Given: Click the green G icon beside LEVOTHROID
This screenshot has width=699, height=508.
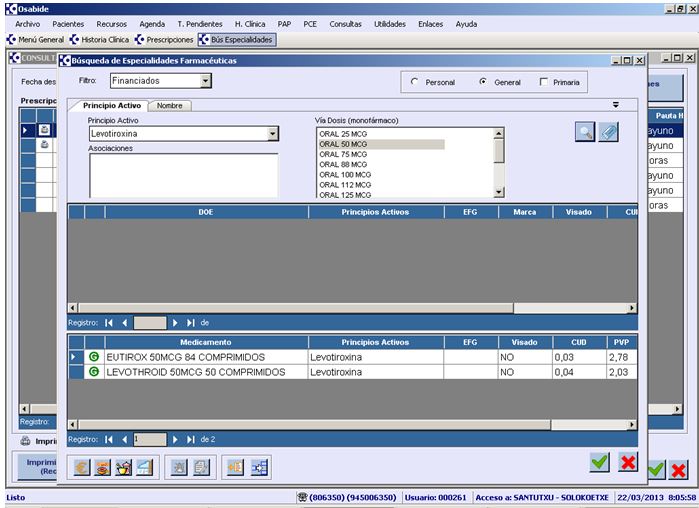Looking at the screenshot, I should (94, 372).
